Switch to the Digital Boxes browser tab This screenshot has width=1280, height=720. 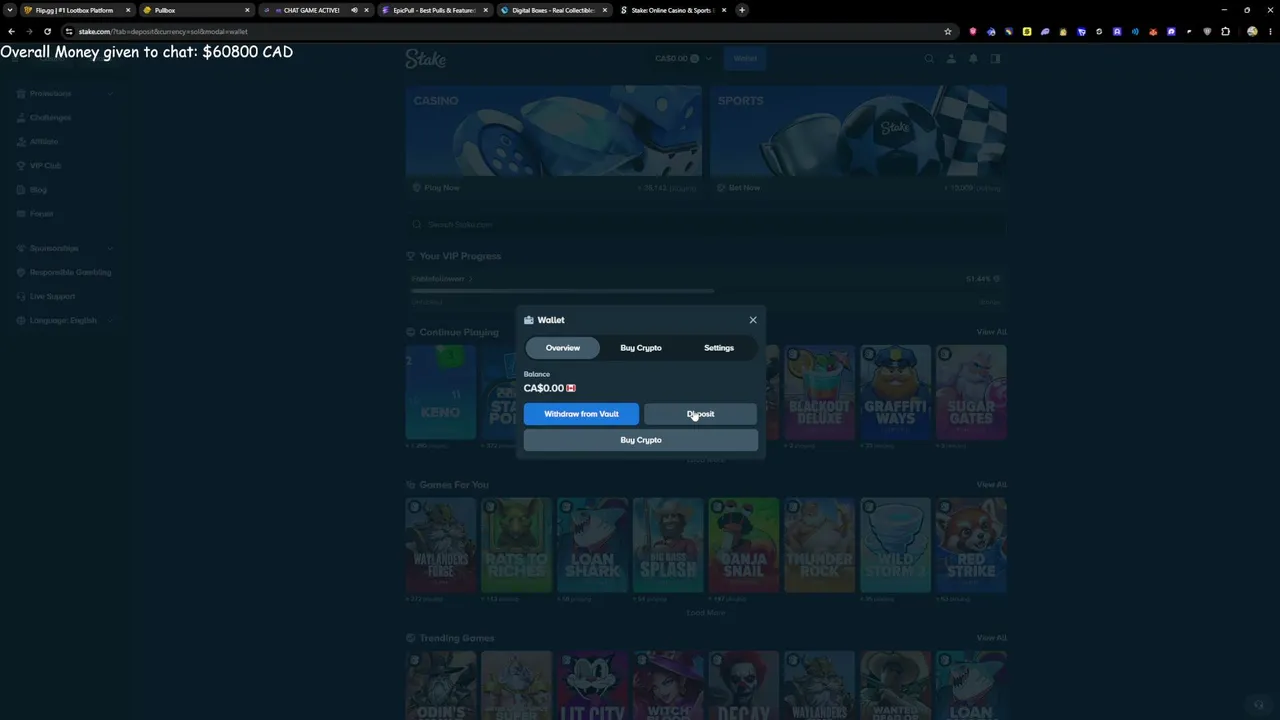click(x=553, y=10)
